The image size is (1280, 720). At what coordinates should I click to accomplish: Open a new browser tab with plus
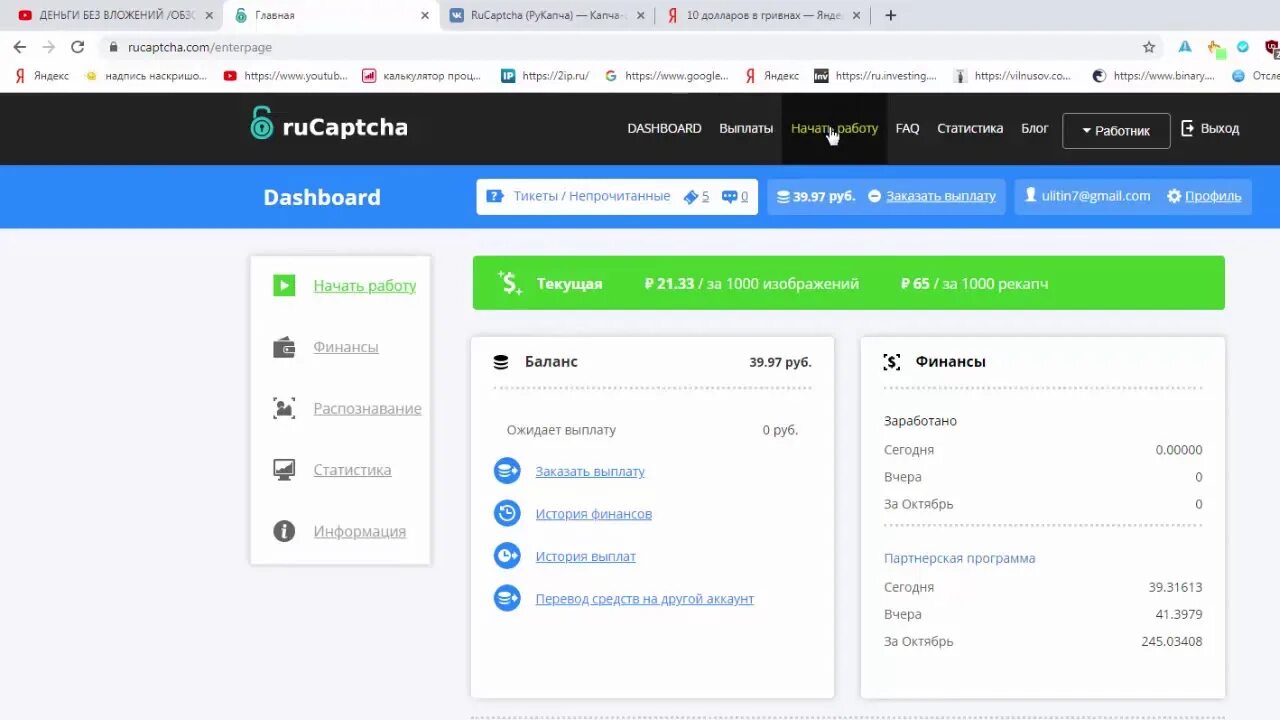click(x=891, y=15)
